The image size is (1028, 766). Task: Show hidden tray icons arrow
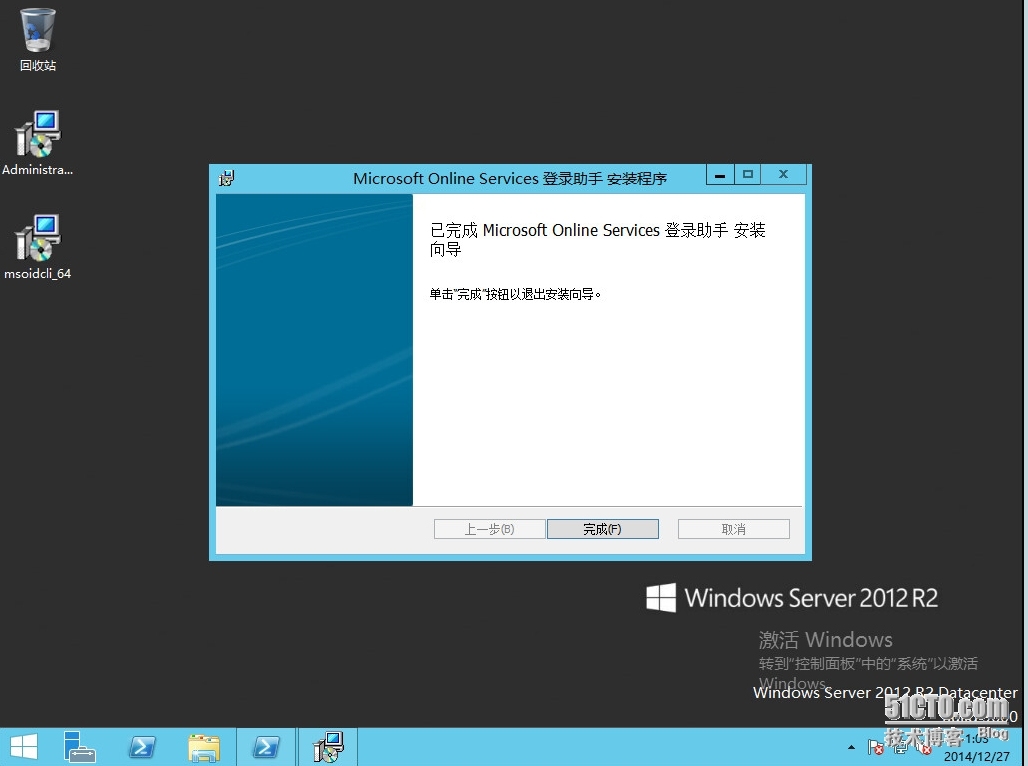[x=851, y=747]
